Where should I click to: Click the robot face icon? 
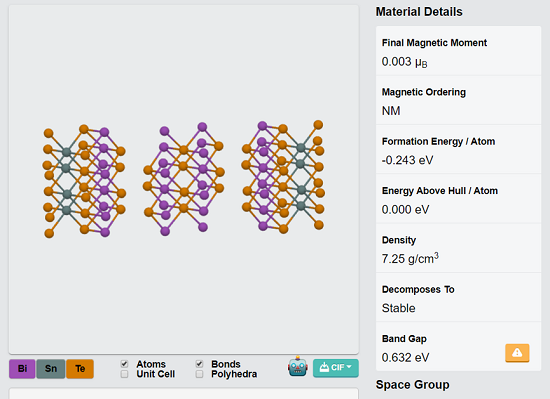pyautogui.click(x=298, y=367)
